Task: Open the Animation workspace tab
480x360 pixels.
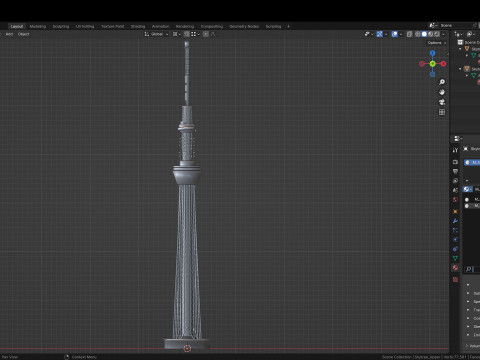Action: coord(160,26)
